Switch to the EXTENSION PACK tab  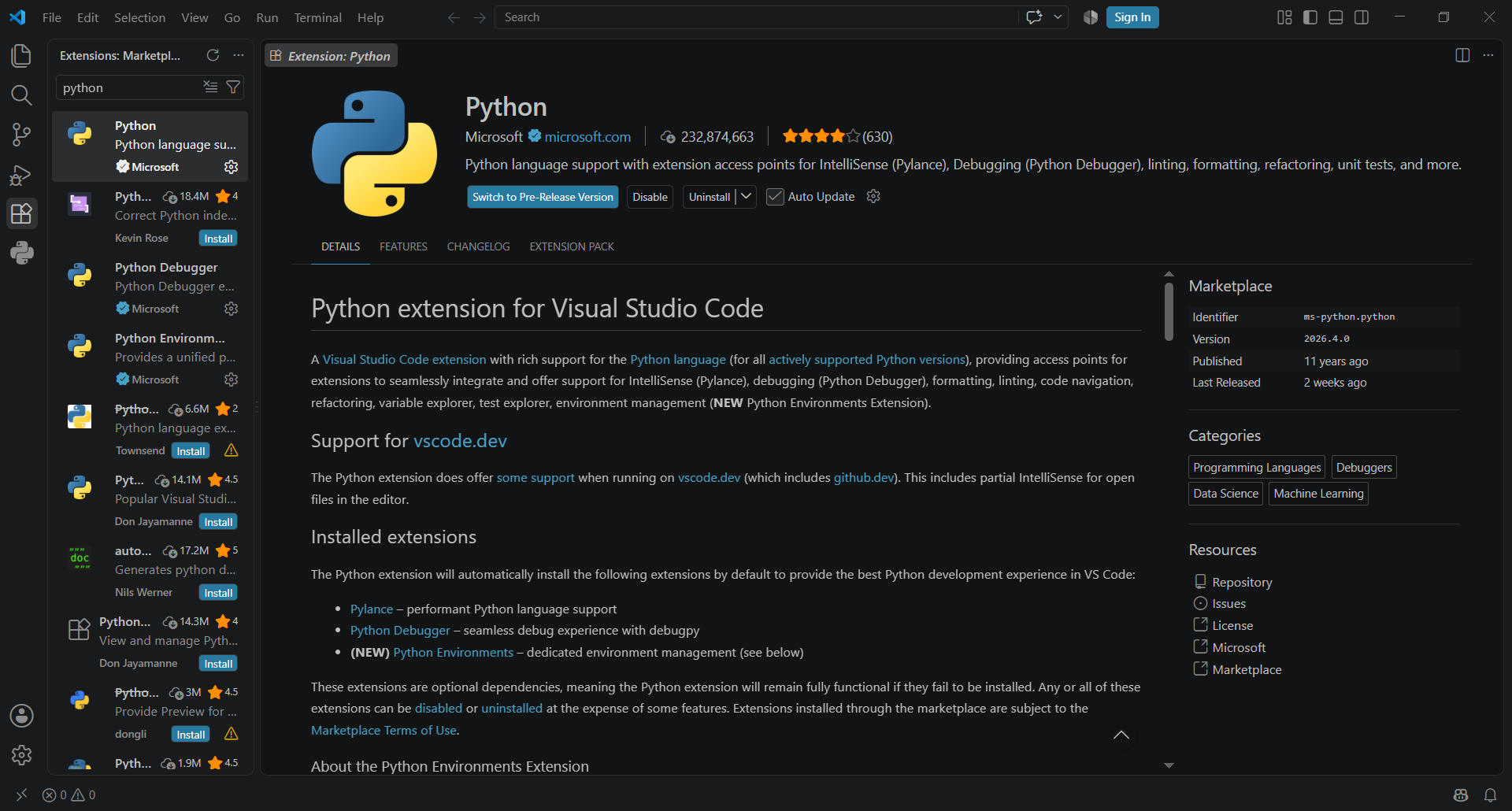click(x=572, y=246)
